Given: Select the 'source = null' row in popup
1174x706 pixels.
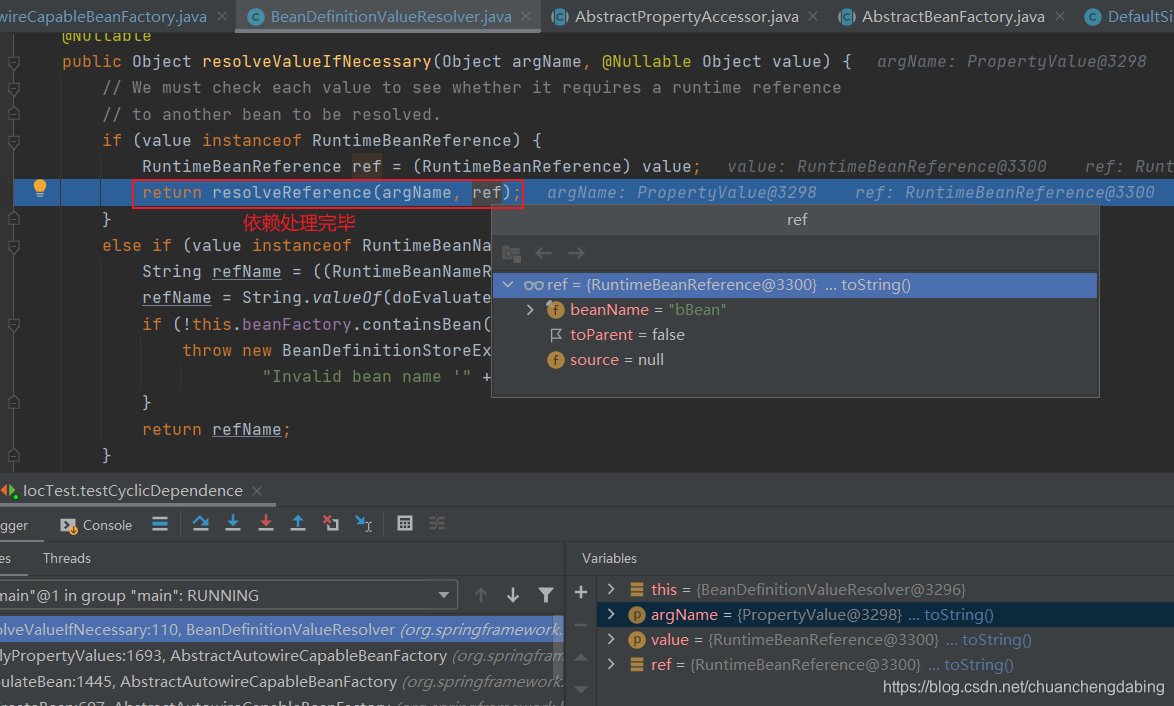Looking at the screenshot, I should [x=795, y=360].
